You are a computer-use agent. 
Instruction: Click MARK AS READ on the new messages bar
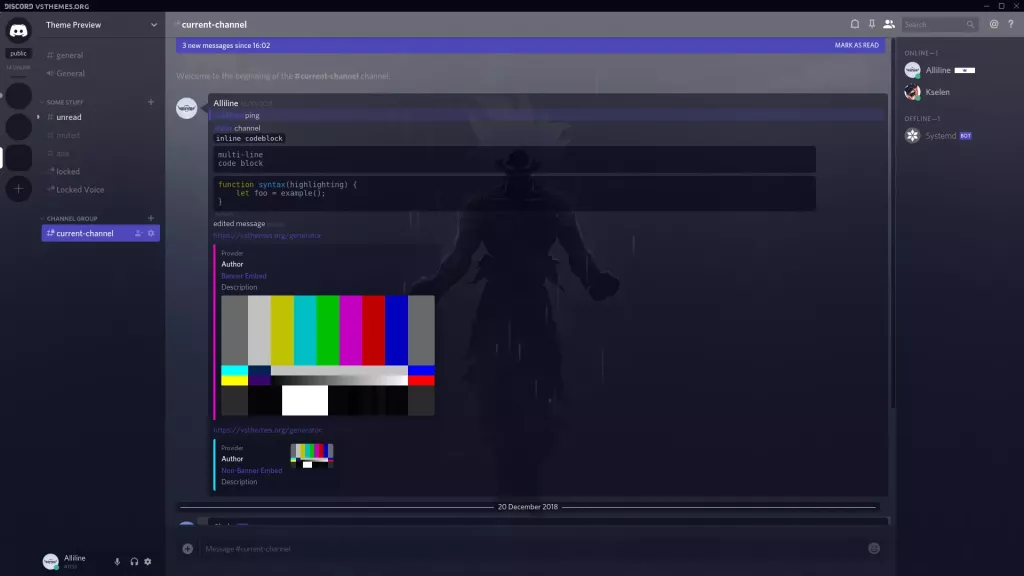click(856, 45)
